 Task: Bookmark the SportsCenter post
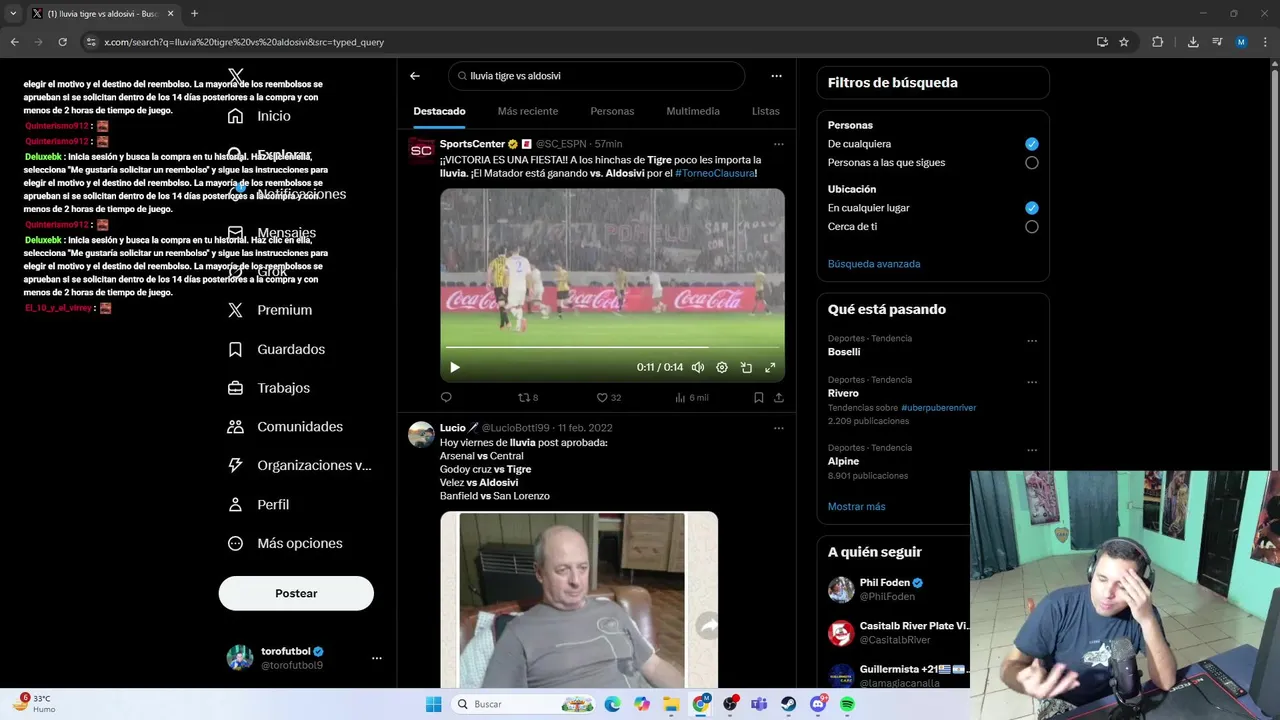[x=759, y=397]
